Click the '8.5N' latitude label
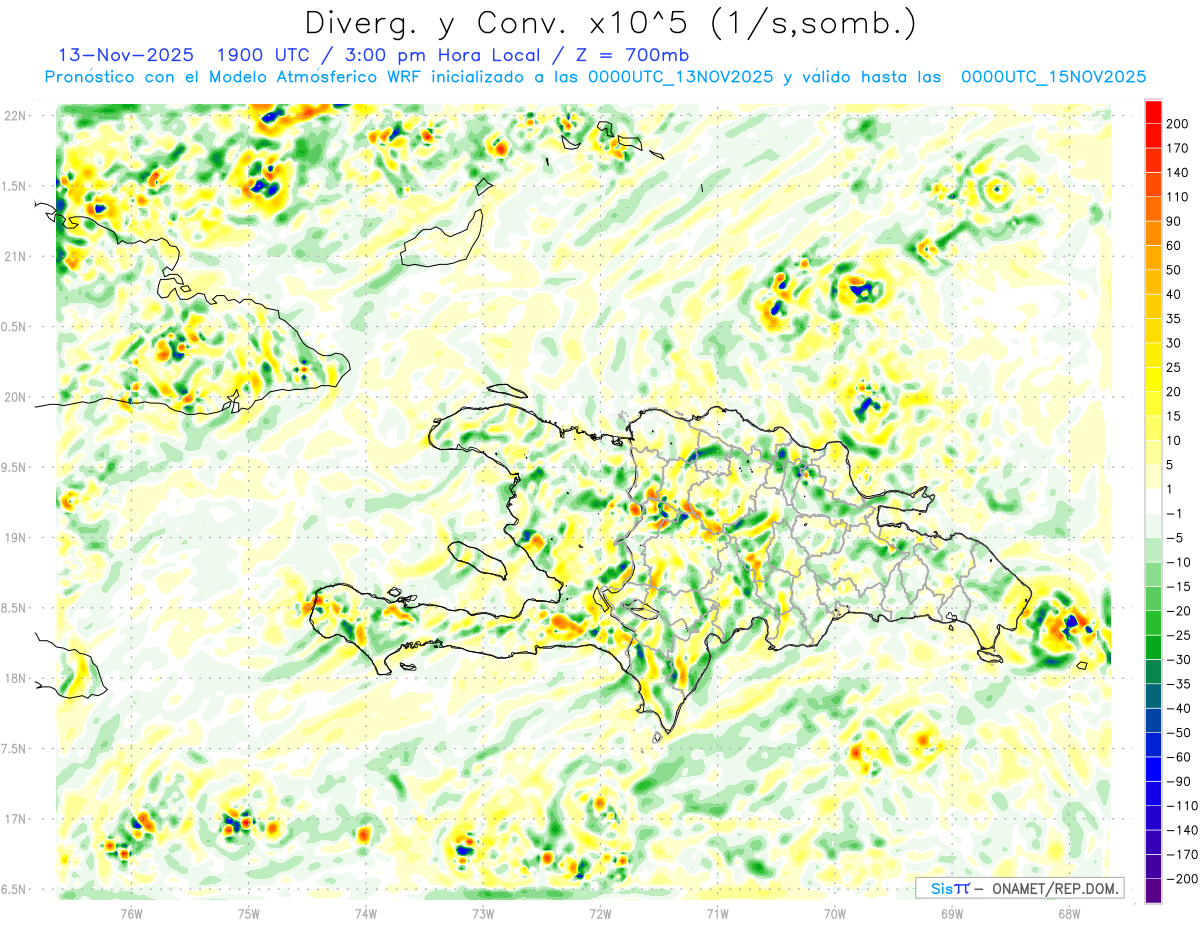This screenshot has width=1200, height=927. pyautogui.click(x=14, y=608)
